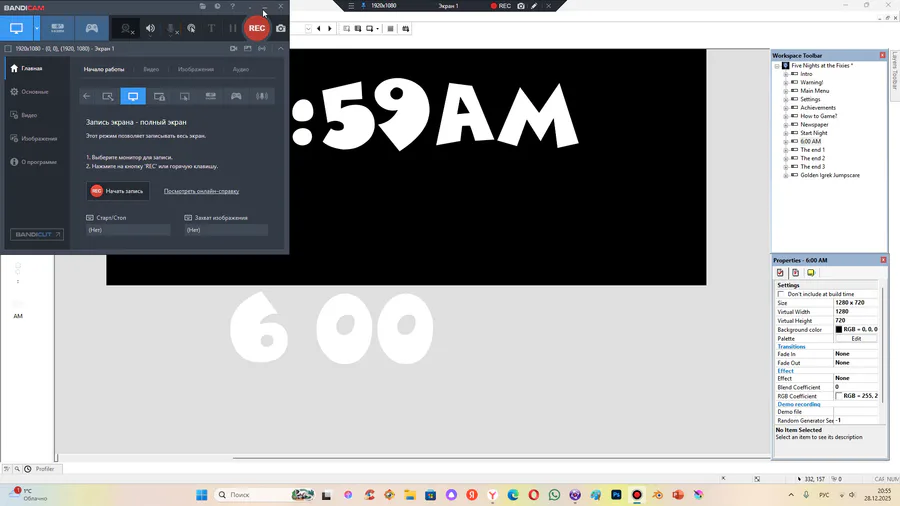This screenshot has width=900, height=506.
Task: Toggle webcam overlay in Bandicam toolbar
Action: coord(126,28)
